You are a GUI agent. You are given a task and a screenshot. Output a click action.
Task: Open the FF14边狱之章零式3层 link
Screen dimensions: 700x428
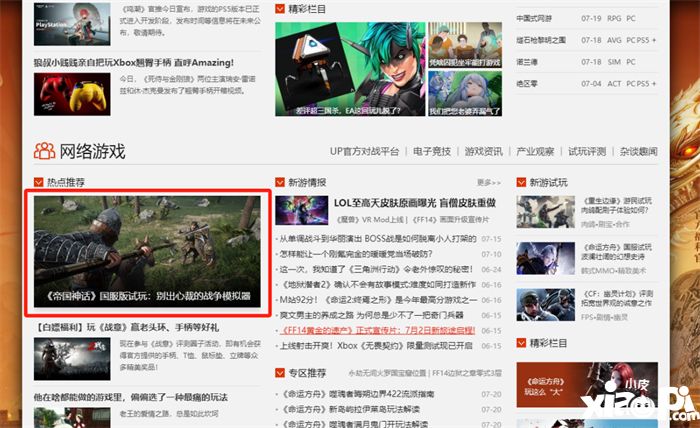467,373
